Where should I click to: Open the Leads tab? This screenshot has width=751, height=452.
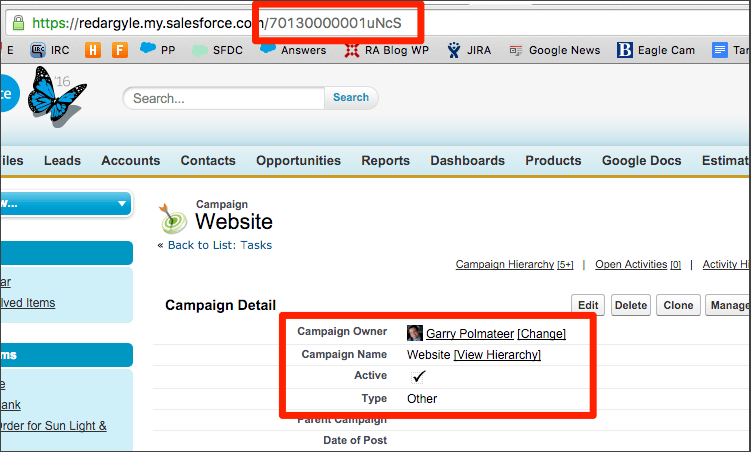(62, 161)
